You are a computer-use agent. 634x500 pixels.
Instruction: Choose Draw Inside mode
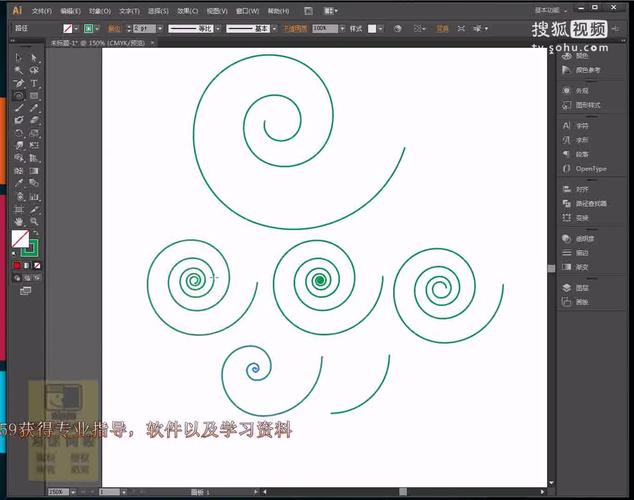tap(37, 278)
